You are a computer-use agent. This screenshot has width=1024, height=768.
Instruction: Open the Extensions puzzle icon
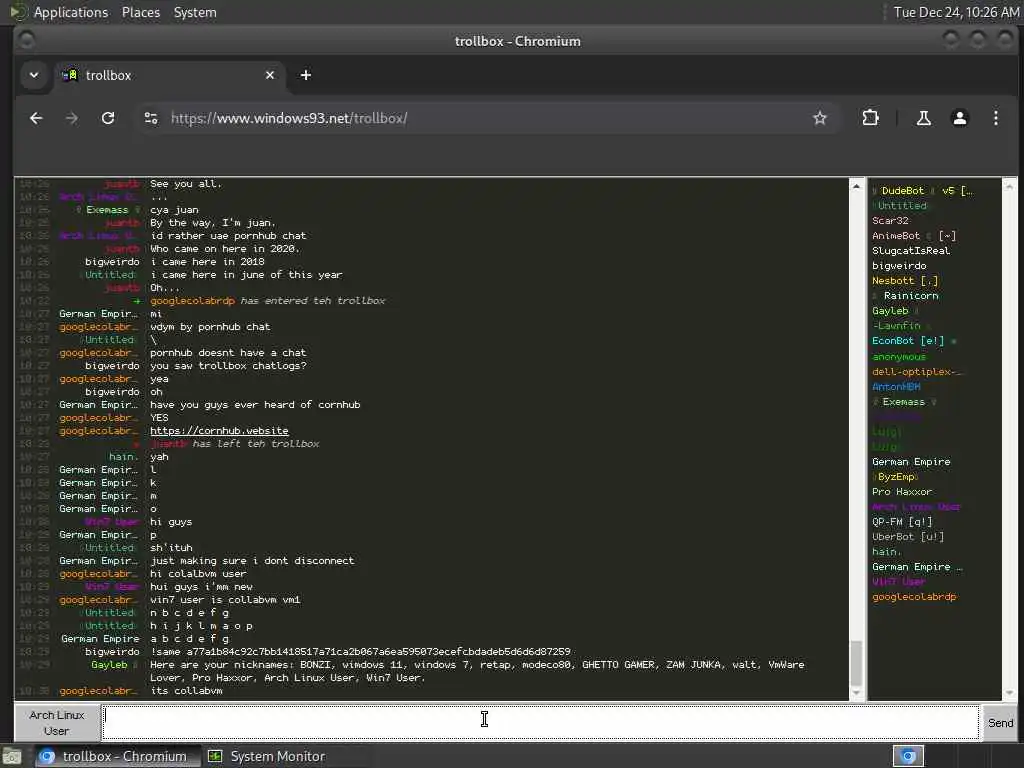pyautogui.click(x=870, y=118)
